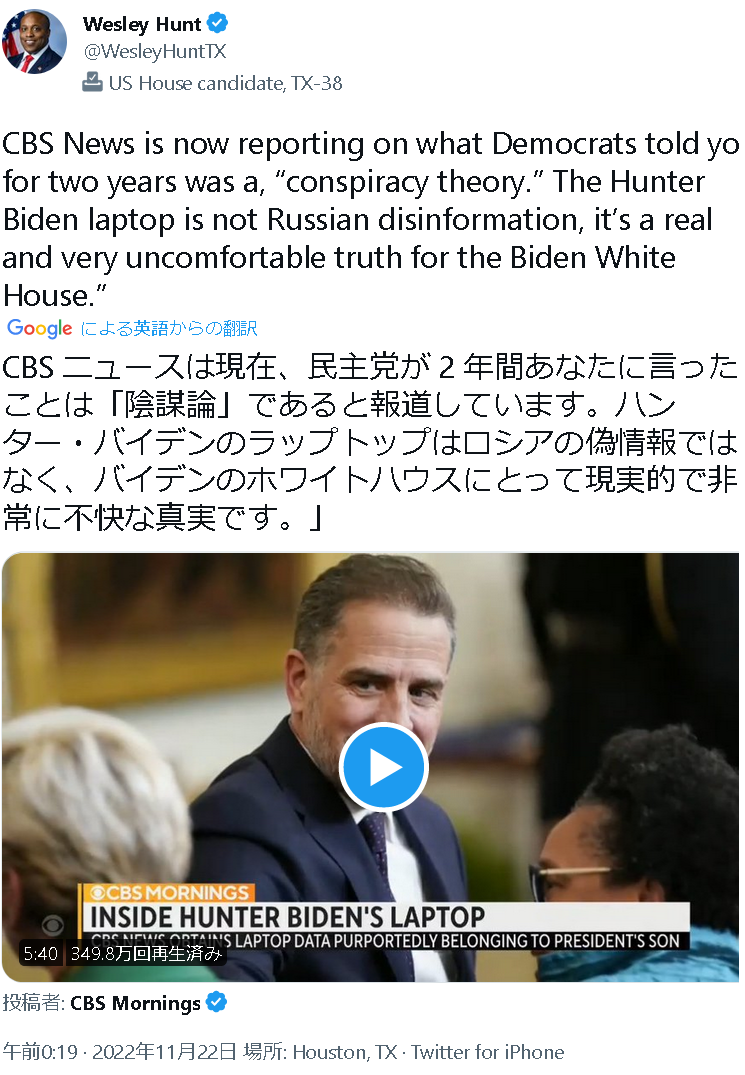The image size is (745, 1075).
Task: Click the Google logo in translation note
Action: (x=40, y=329)
